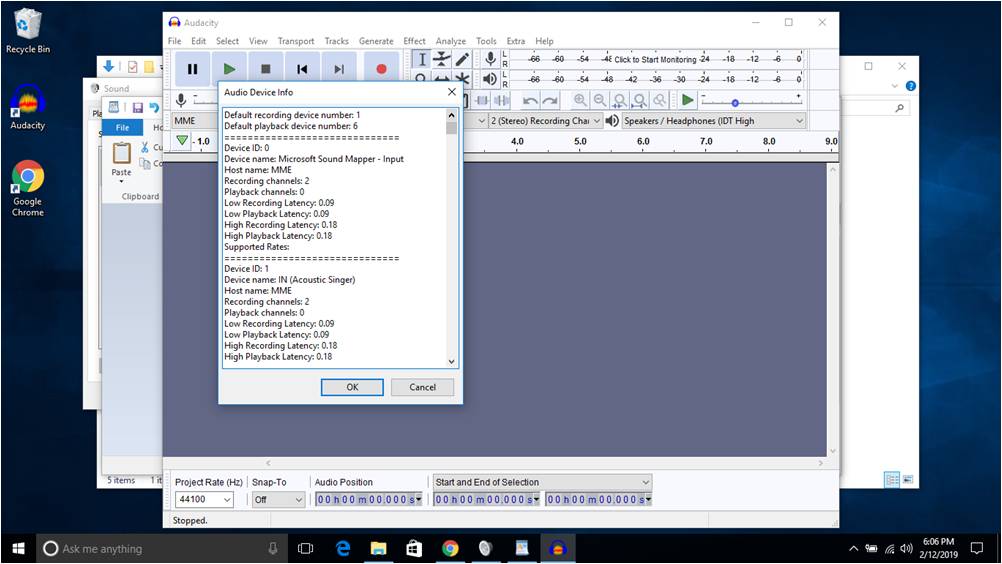Click the Stop transport button

[266, 69]
